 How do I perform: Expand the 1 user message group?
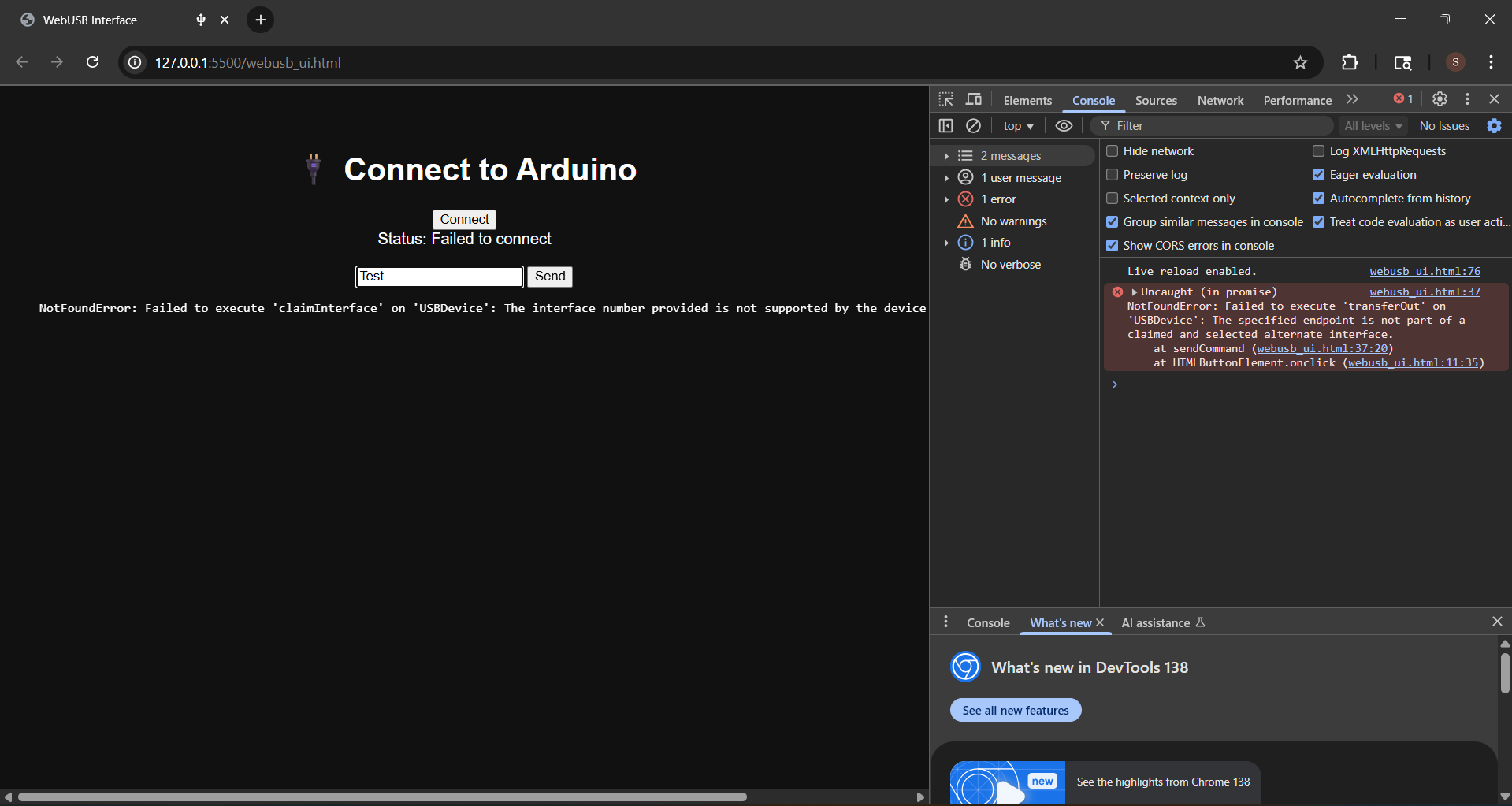[946, 178]
